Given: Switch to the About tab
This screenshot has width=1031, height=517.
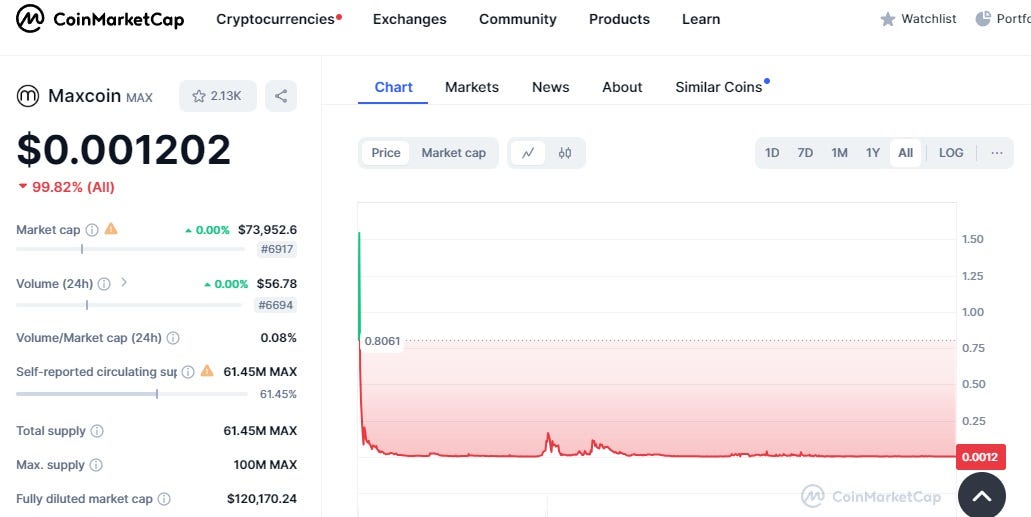Looking at the screenshot, I should pyautogui.click(x=622, y=87).
